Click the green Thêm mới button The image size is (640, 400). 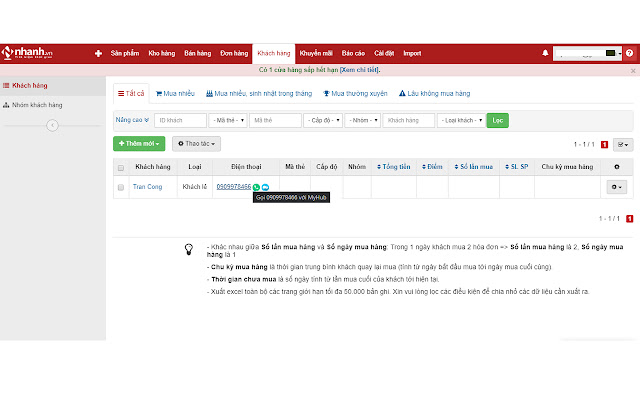click(139, 144)
